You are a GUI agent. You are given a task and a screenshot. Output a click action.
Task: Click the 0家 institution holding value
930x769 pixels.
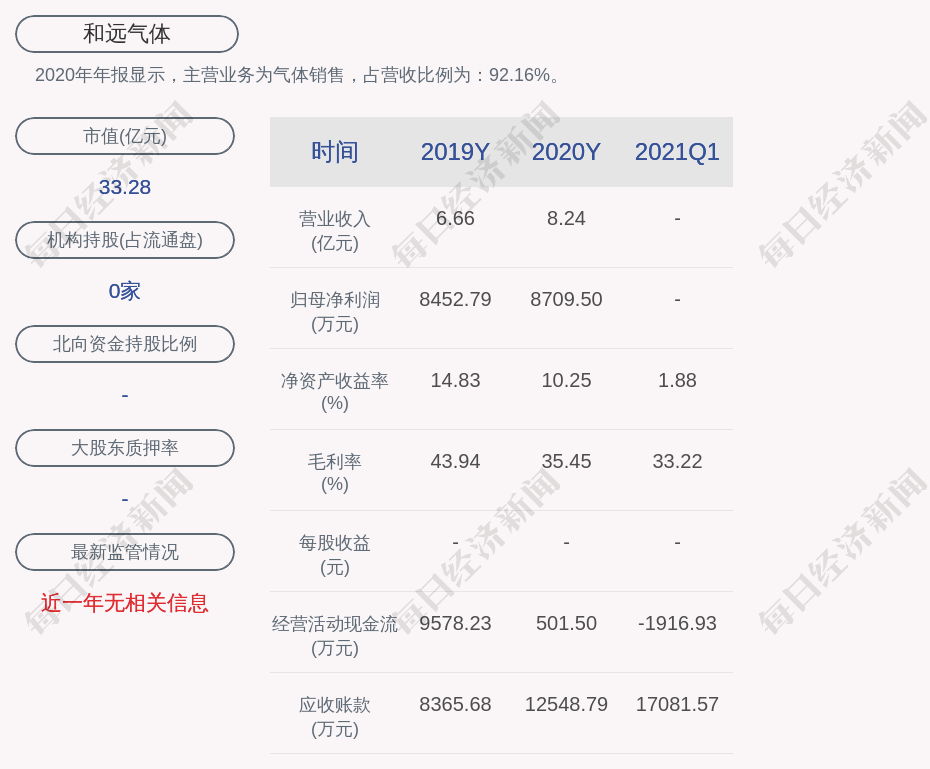[x=125, y=291]
